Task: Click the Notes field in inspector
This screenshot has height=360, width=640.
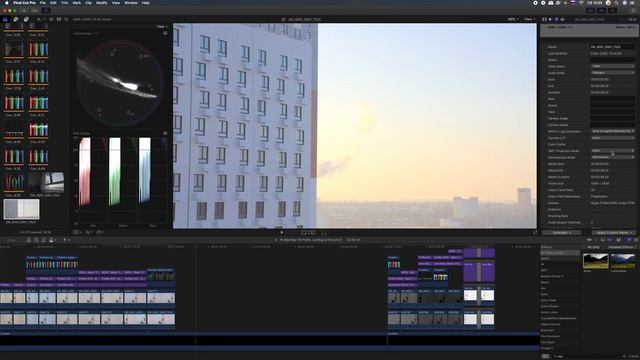Action: click(x=613, y=60)
